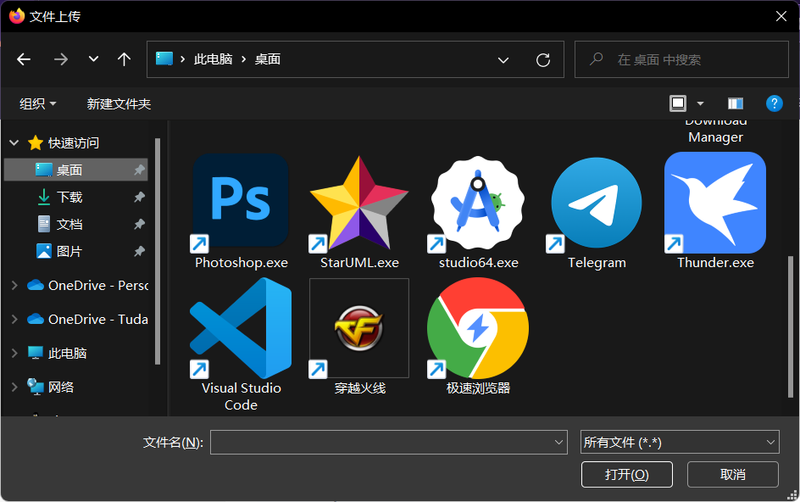
Task: Expand the OneDrive - Personal node
Action: click(x=14, y=285)
